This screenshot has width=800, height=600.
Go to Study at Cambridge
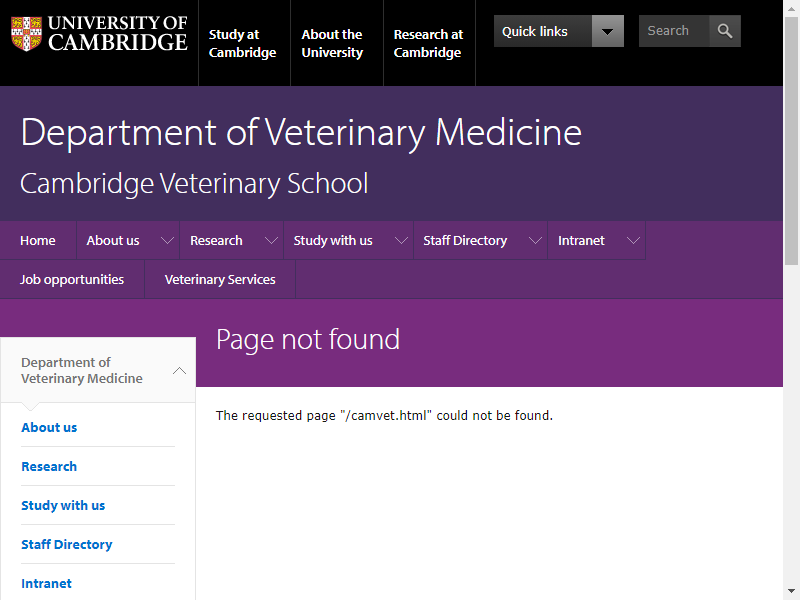coord(242,43)
